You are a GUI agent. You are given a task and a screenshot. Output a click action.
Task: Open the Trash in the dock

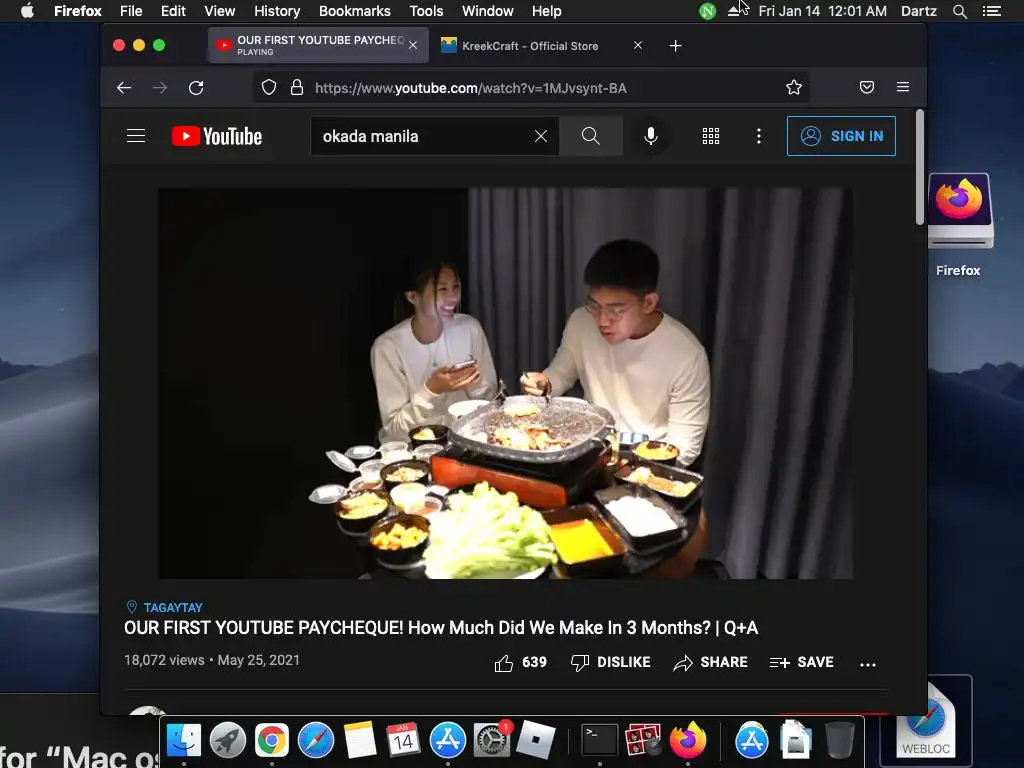click(x=840, y=741)
